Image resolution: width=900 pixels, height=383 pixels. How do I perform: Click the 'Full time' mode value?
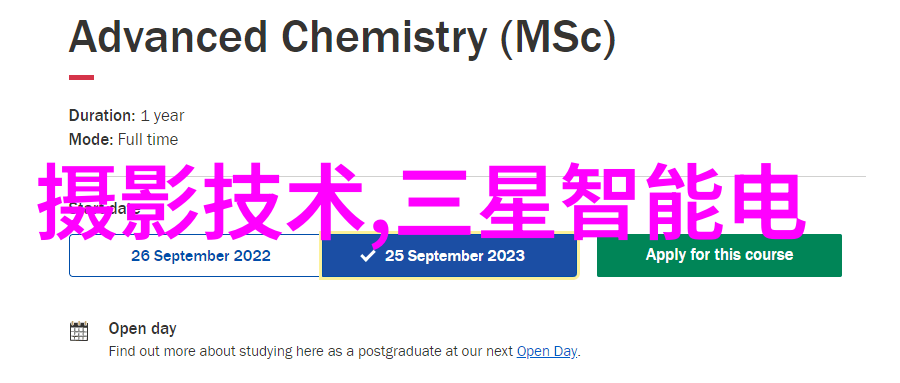coord(148,140)
